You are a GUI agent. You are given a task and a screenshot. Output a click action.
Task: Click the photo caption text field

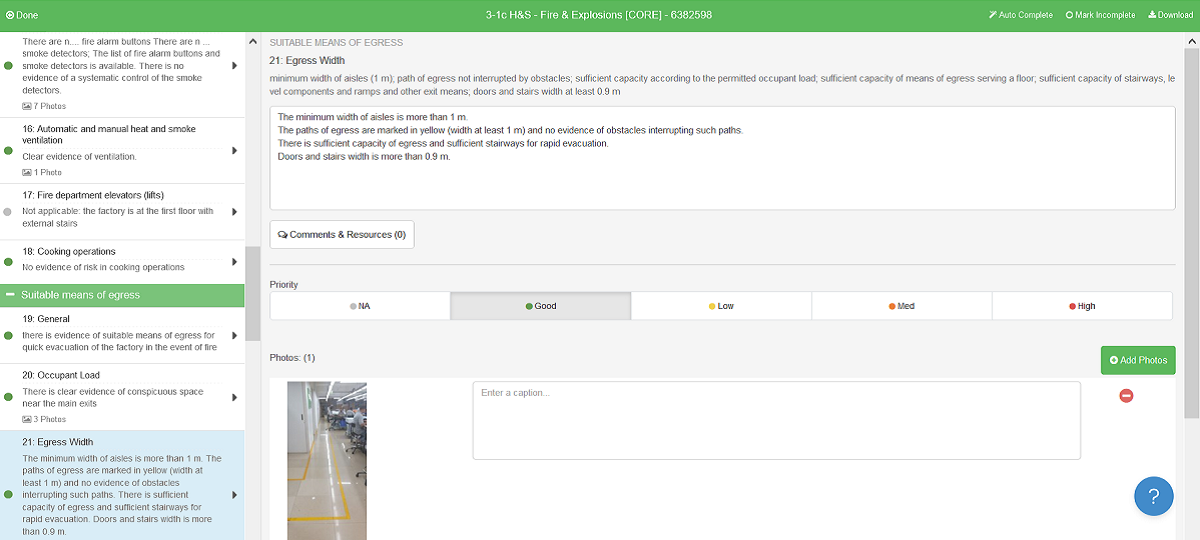[776, 420]
